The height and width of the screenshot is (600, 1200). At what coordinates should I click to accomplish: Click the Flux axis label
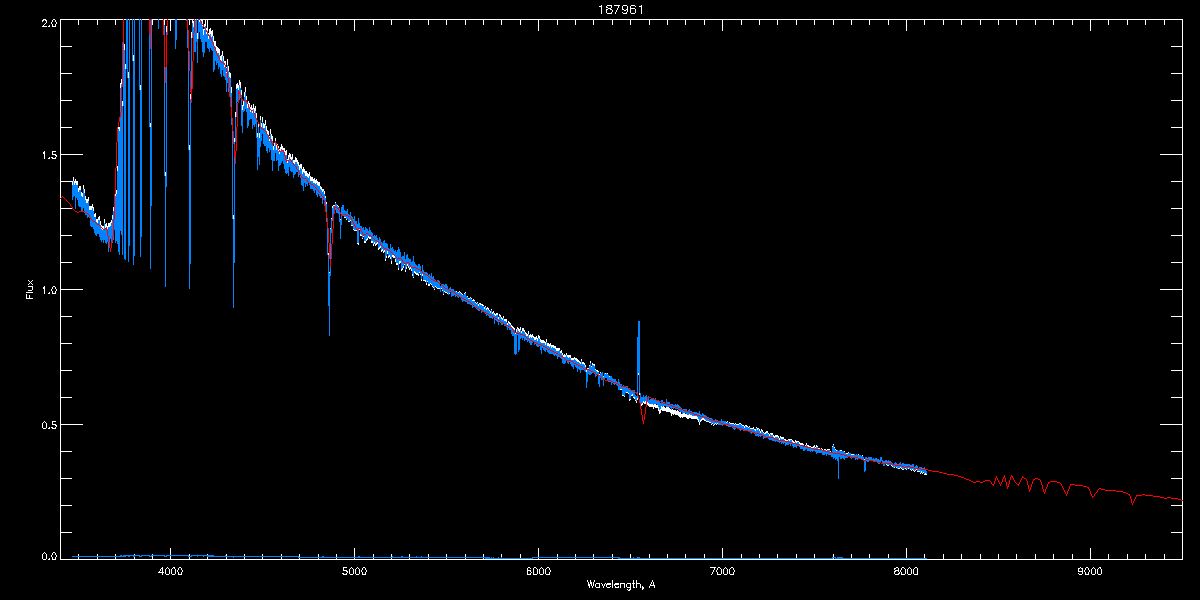pyautogui.click(x=30, y=290)
